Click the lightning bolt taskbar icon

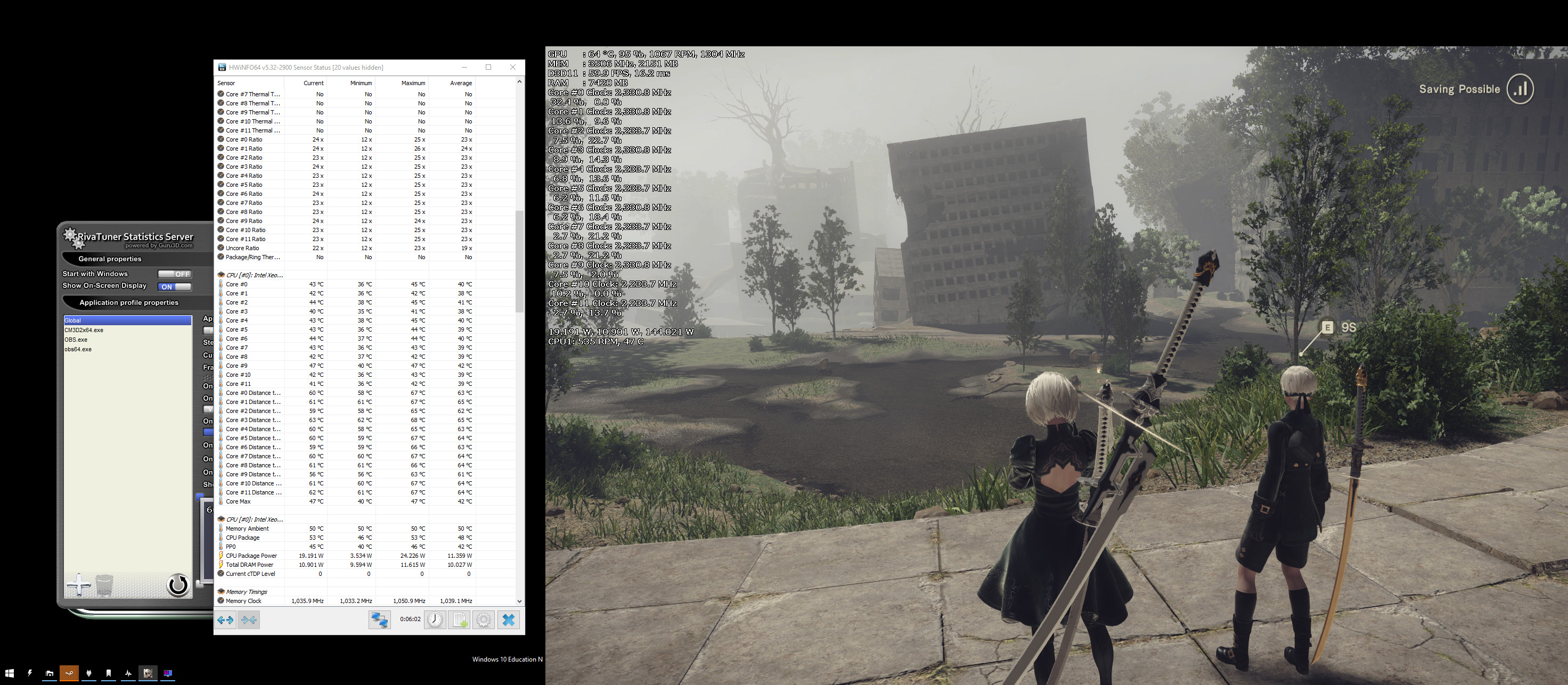29,673
